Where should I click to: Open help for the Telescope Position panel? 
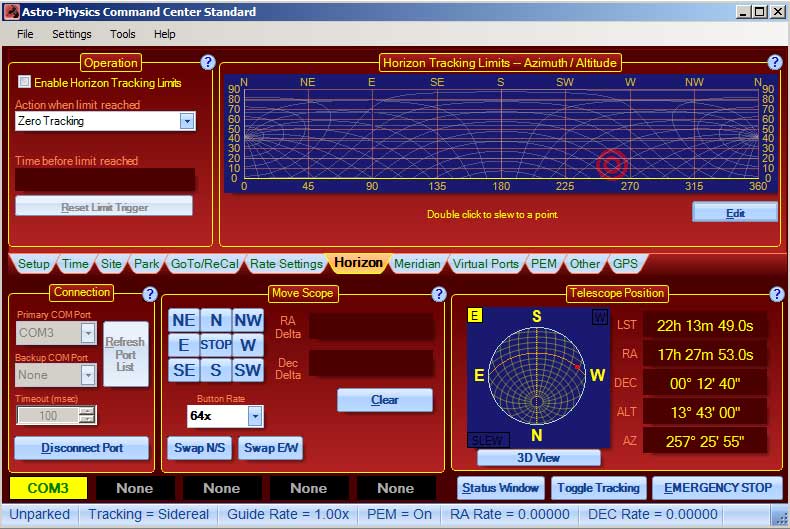coord(776,294)
